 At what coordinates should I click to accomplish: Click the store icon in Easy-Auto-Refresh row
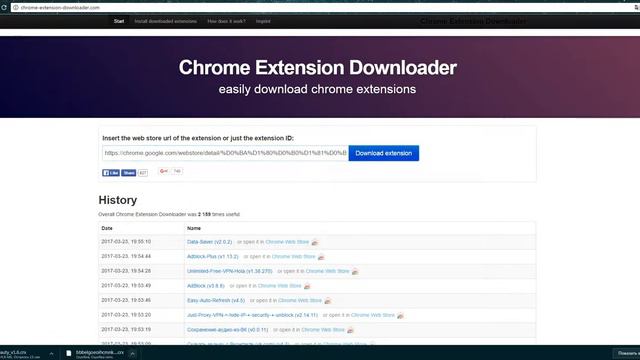[x=327, y=301]
